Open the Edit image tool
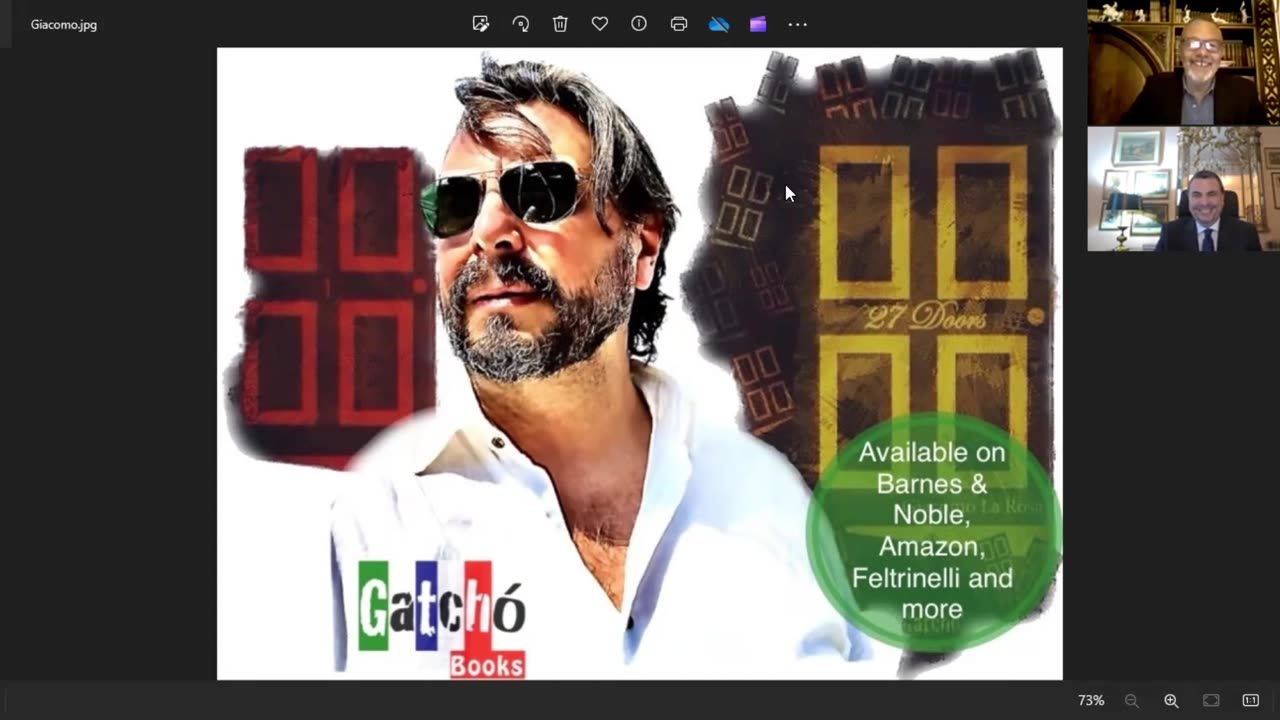This screenshot has height=720, width=1280. click(x=481, y=24)
